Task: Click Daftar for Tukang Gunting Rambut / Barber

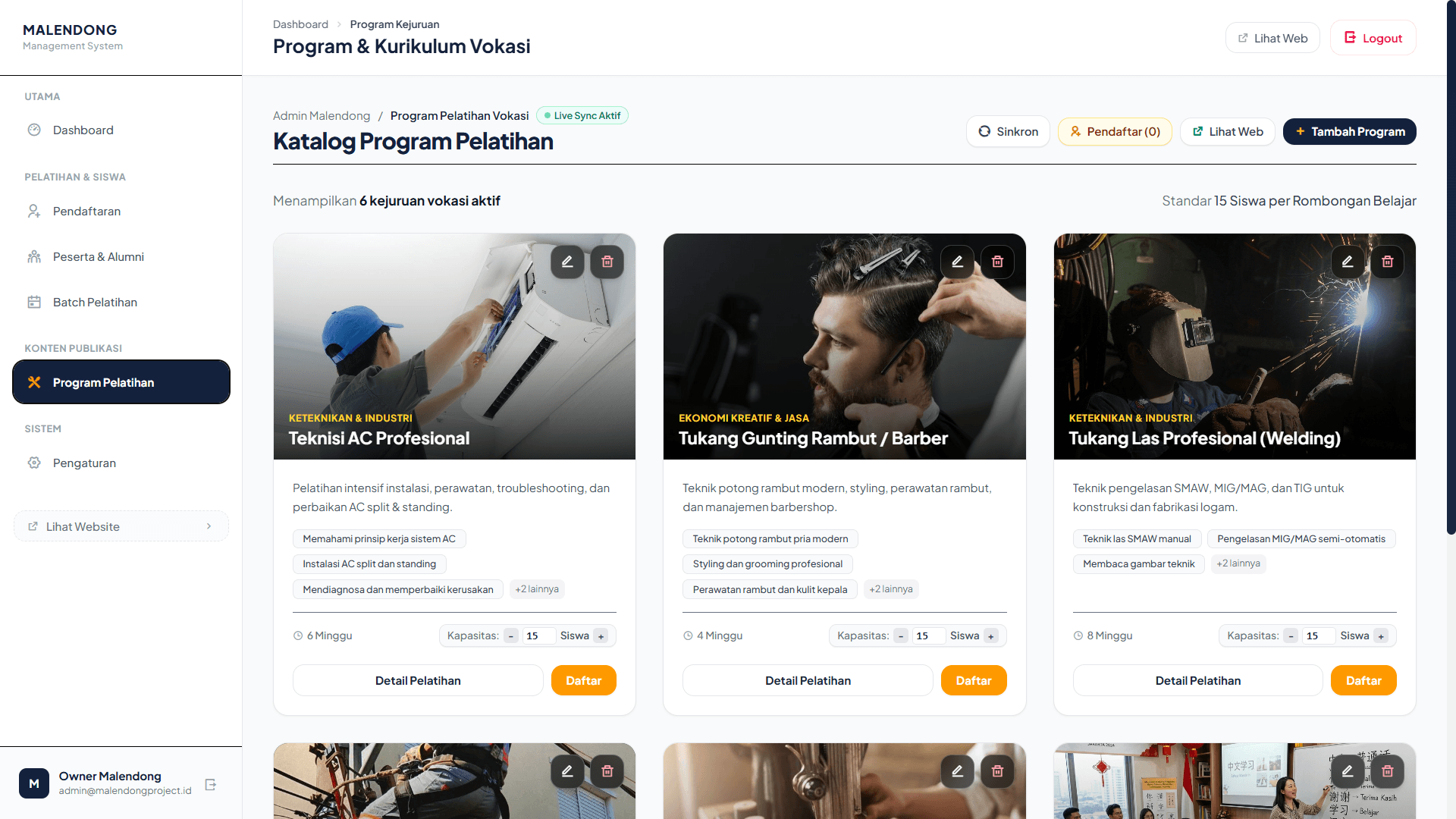Action: pos(974,681)
